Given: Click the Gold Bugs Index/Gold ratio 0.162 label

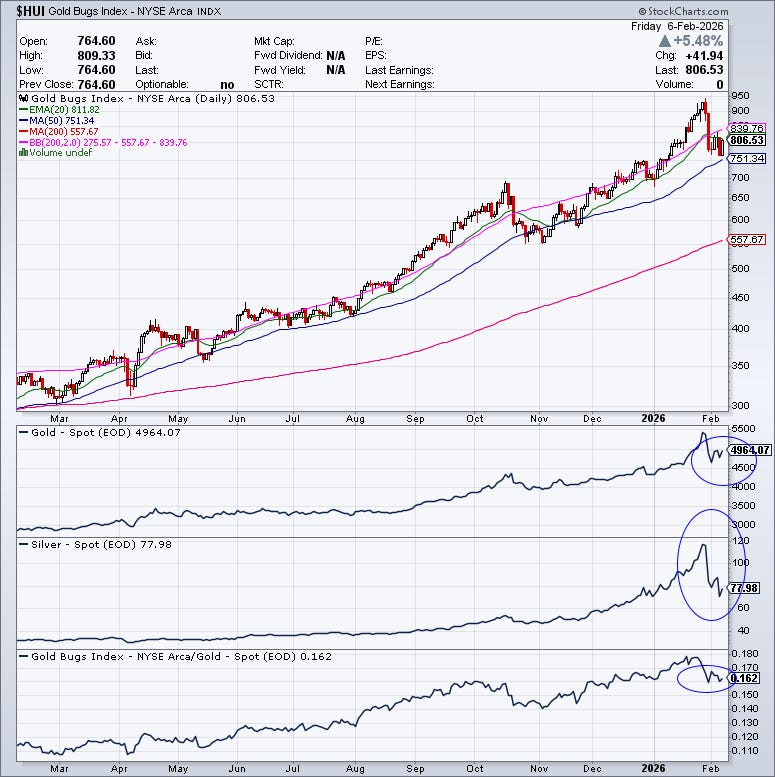Looking at the screenshot, I should coord(181,657).
